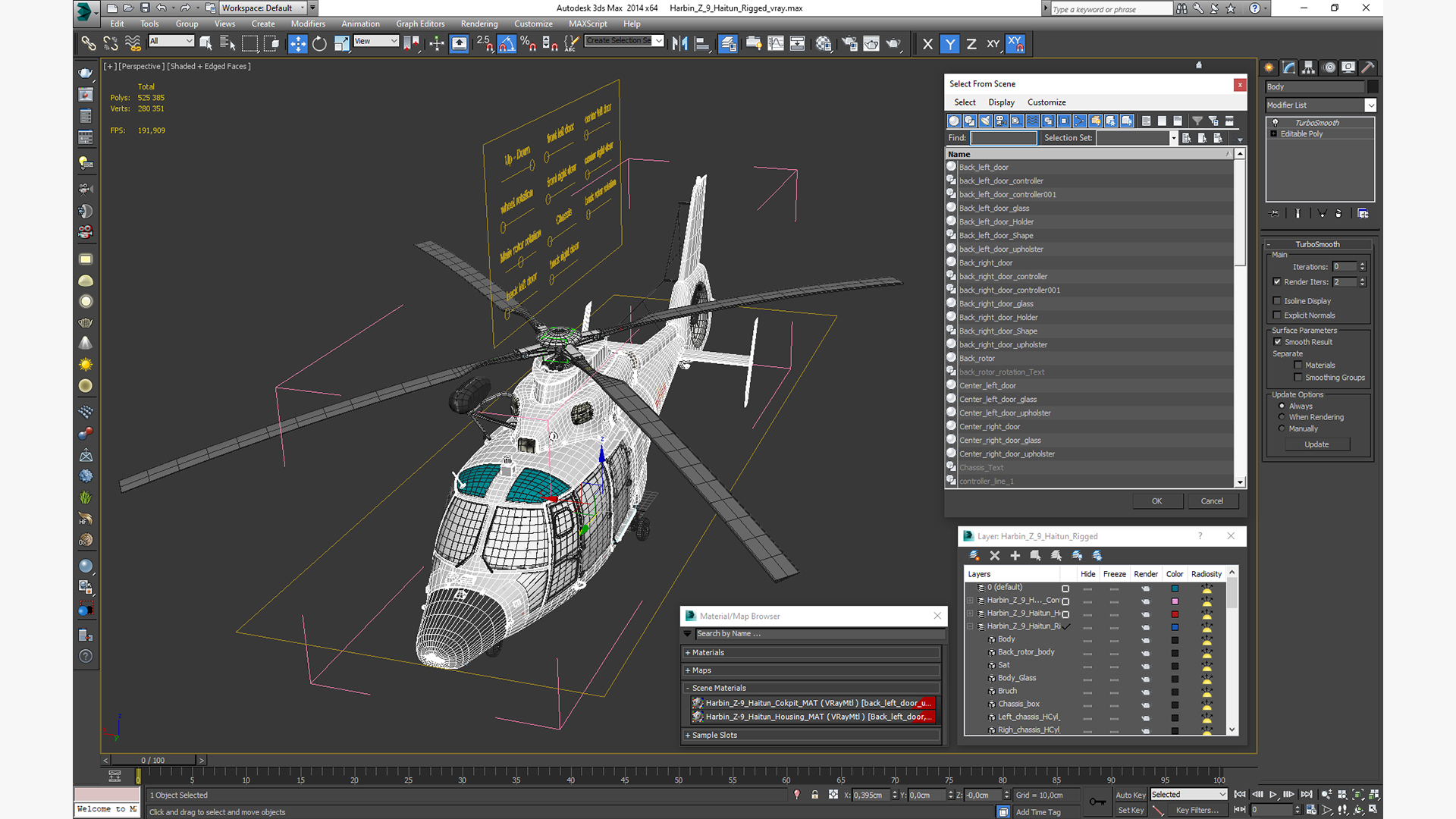This screenshot has width=1456, height=819.
Task: Click the Play Animation button
Action: pyautogui.click(x=1273, y=795)
